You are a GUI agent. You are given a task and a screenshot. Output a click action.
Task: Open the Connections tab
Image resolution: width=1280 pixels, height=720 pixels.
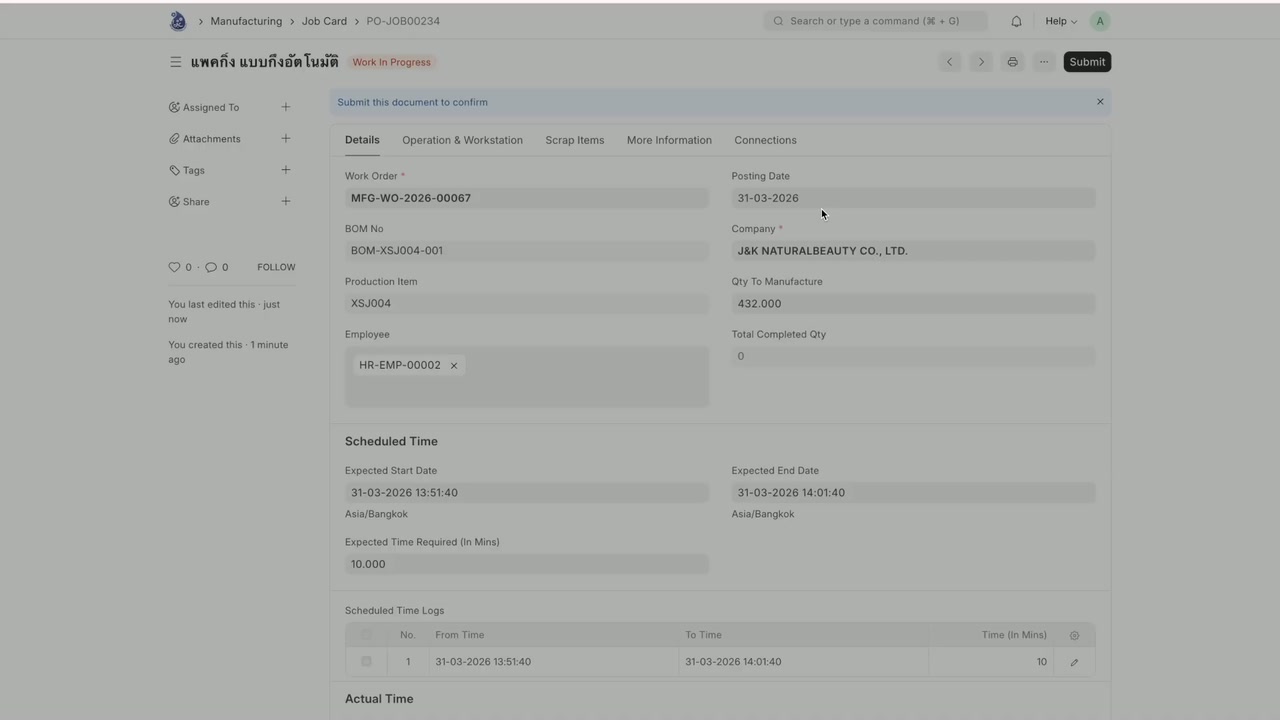click(765, 140)
